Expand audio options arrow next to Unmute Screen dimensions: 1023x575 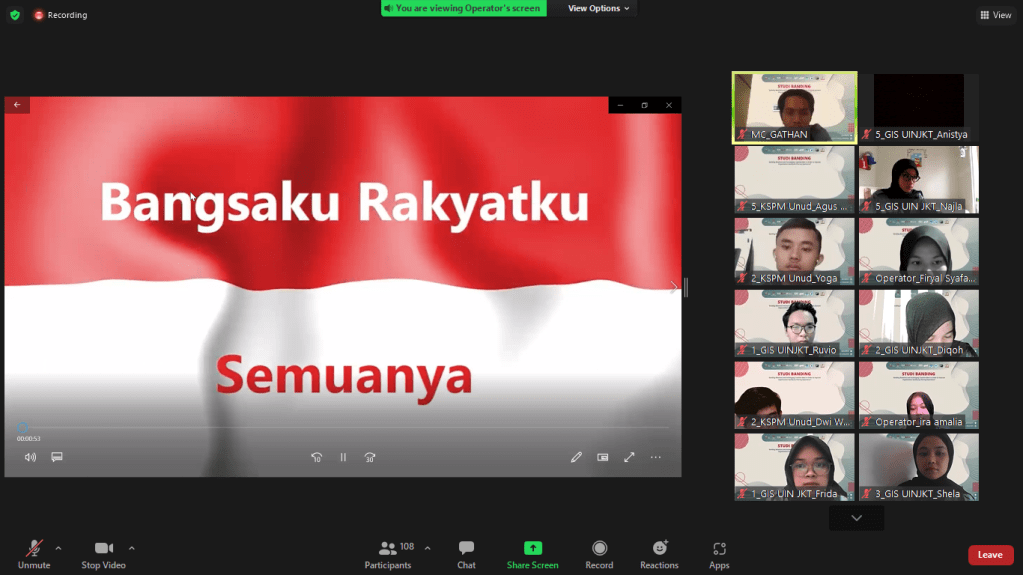tap(58, 548)
